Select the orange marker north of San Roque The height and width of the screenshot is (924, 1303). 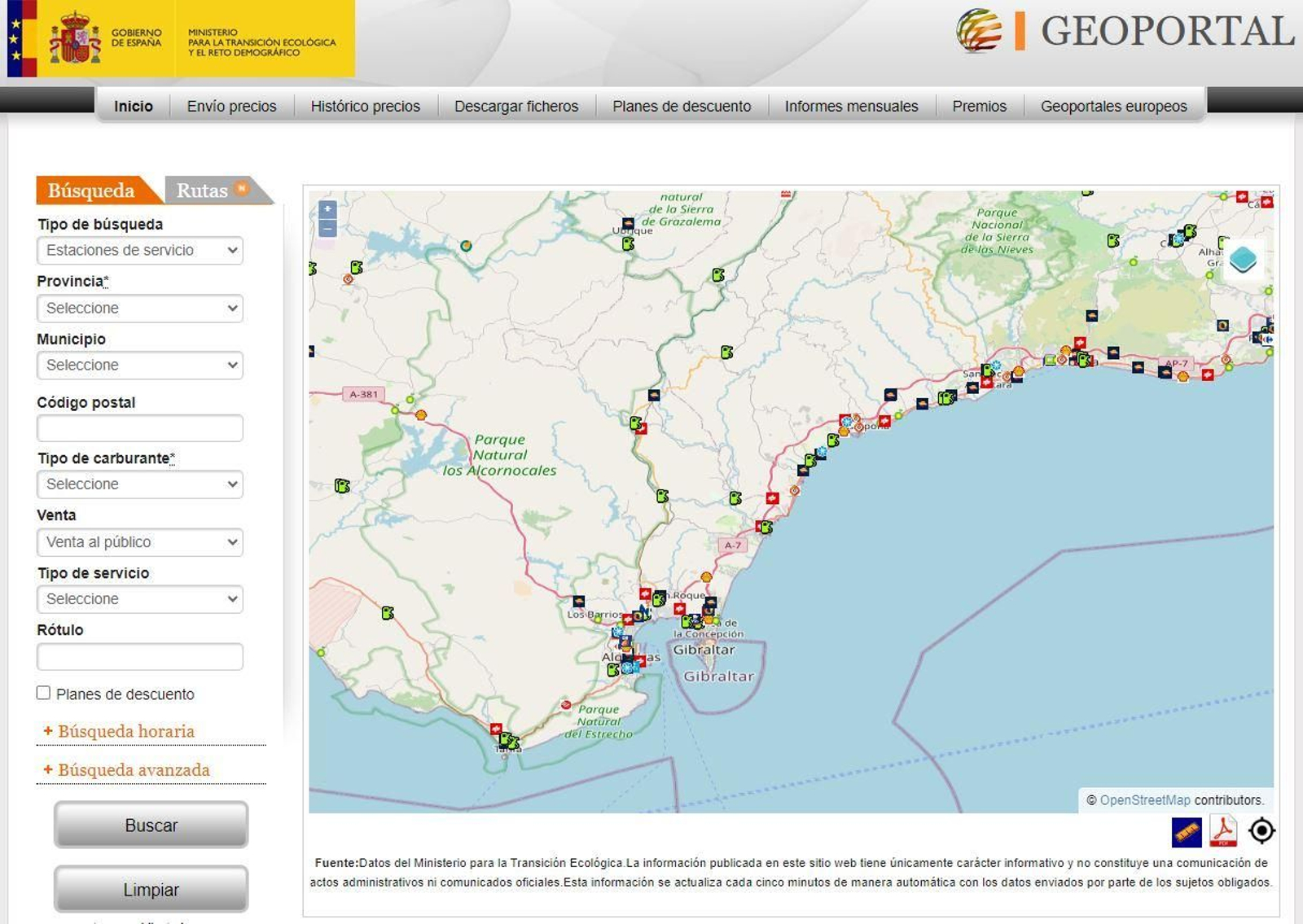[706, 577]
